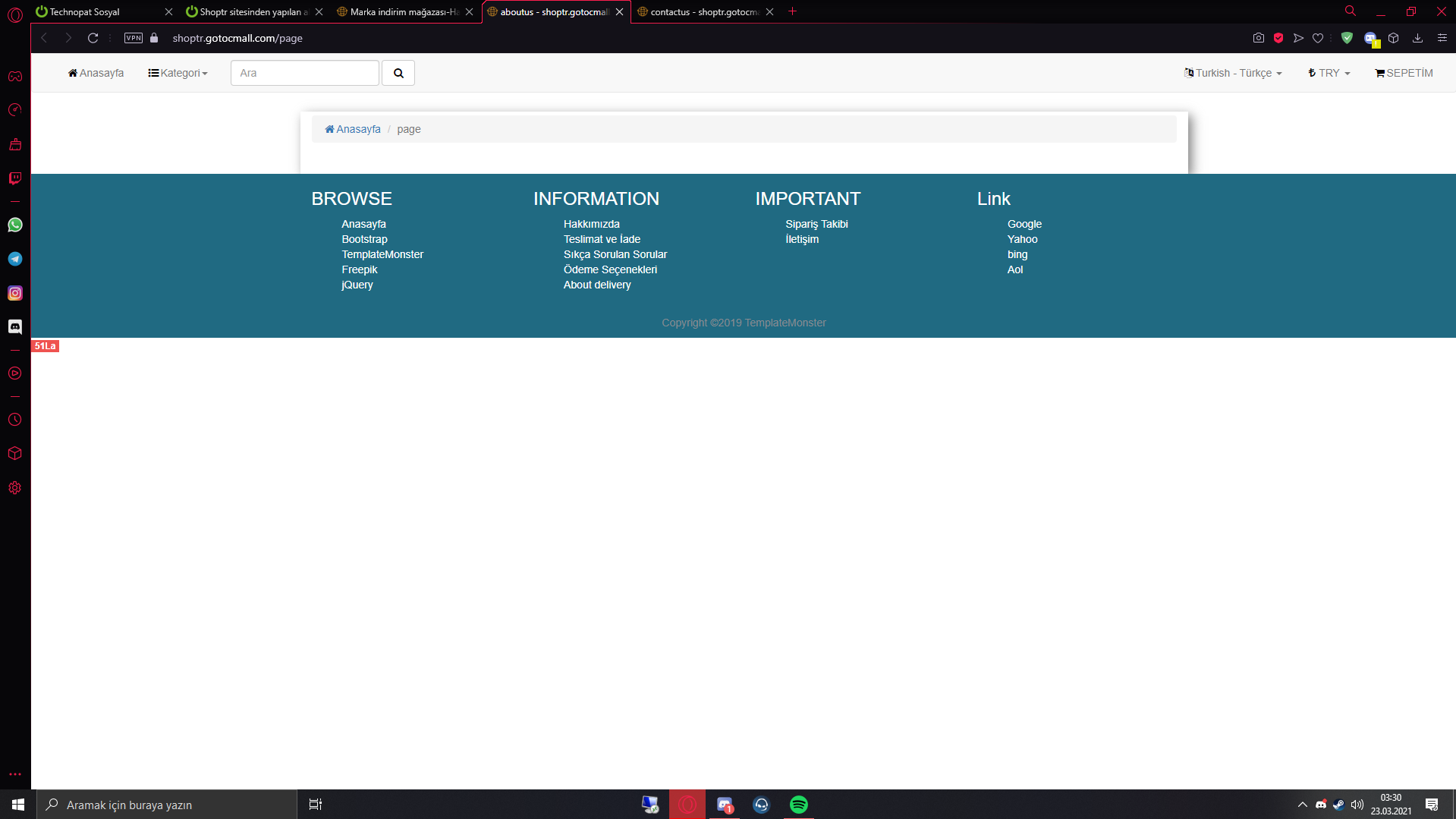The height and width of the screenshot is (819, 1456).
Task: Click the volume icon in system tray
Action: [x=1357, y=805]
